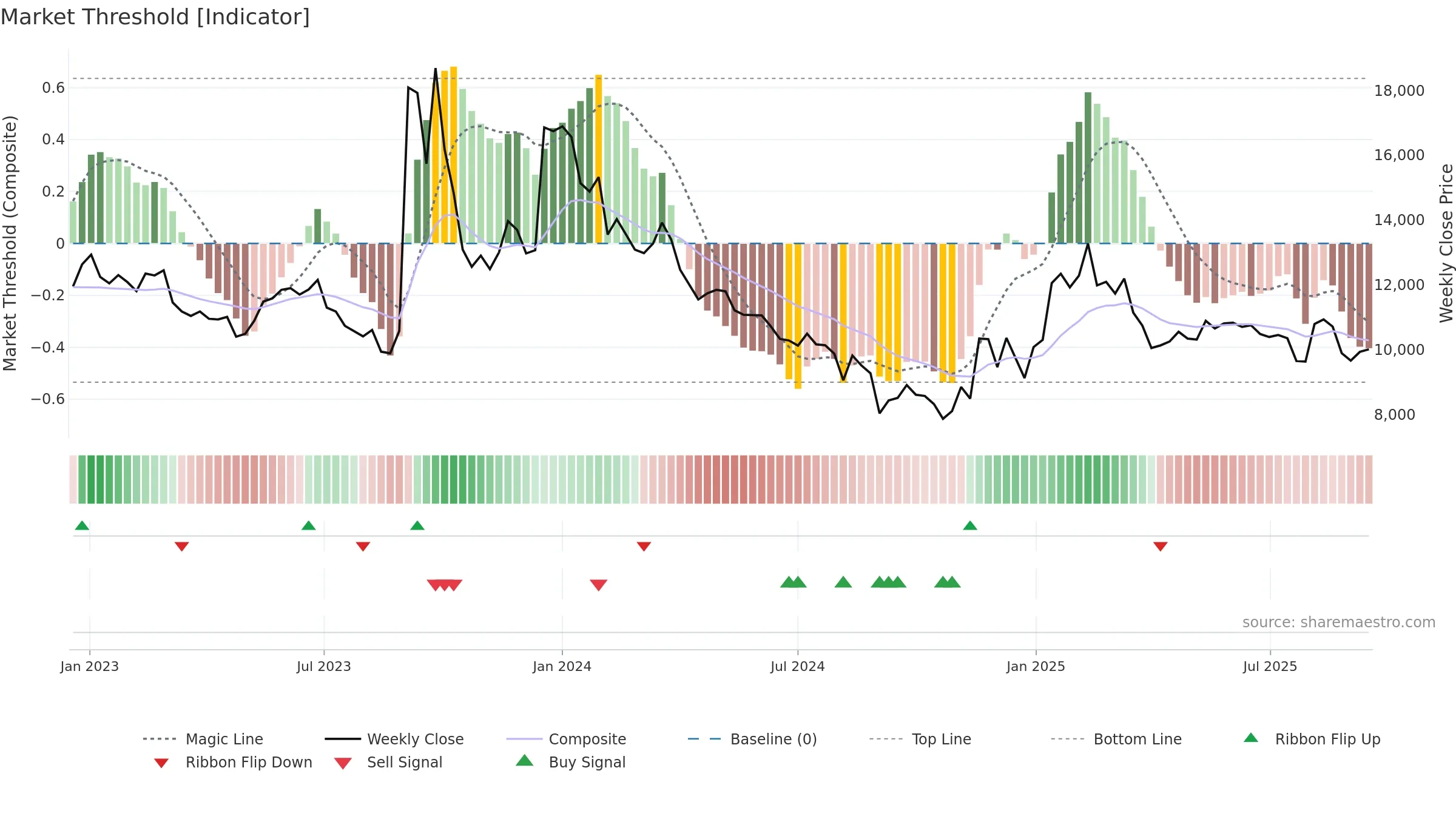
Task: Click the Jan 2023 x-axis label
Action: point(90,666)
